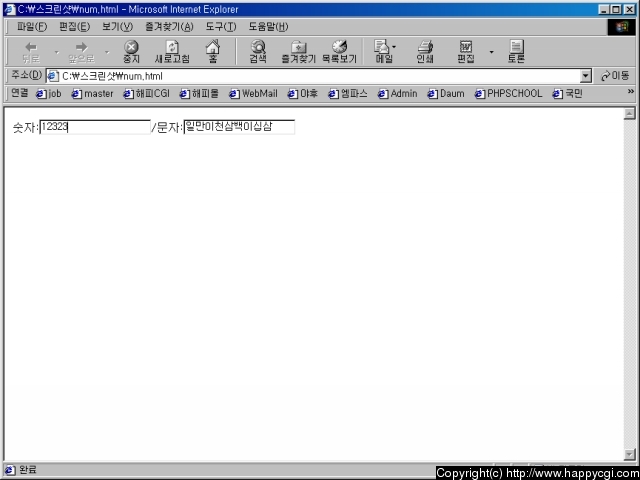Open the 야후 link
The width and height of the screenshot is (640, 480).
tap(302, 94)
